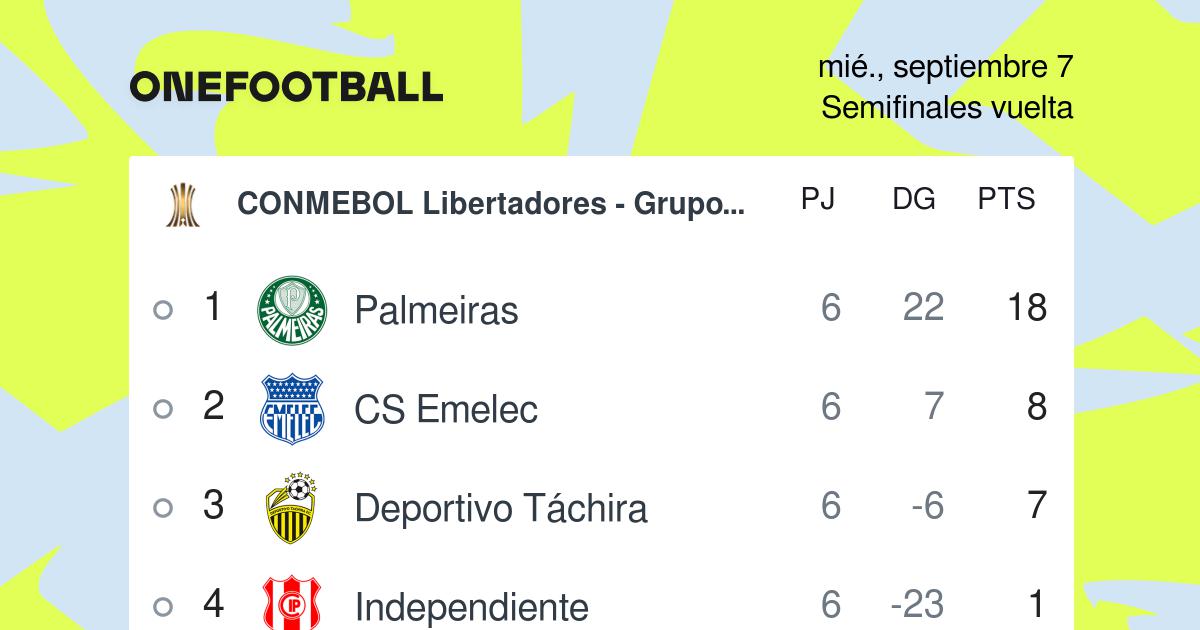Viewport: 1200px width, 630px height.
Task: Select the circle marker beside CS Emelec
Action: (163, 408)
